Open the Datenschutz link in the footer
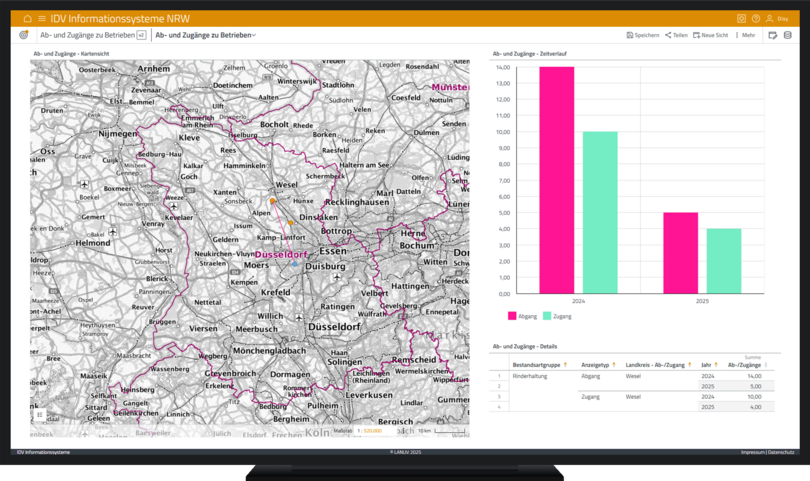 pos(781,453)
